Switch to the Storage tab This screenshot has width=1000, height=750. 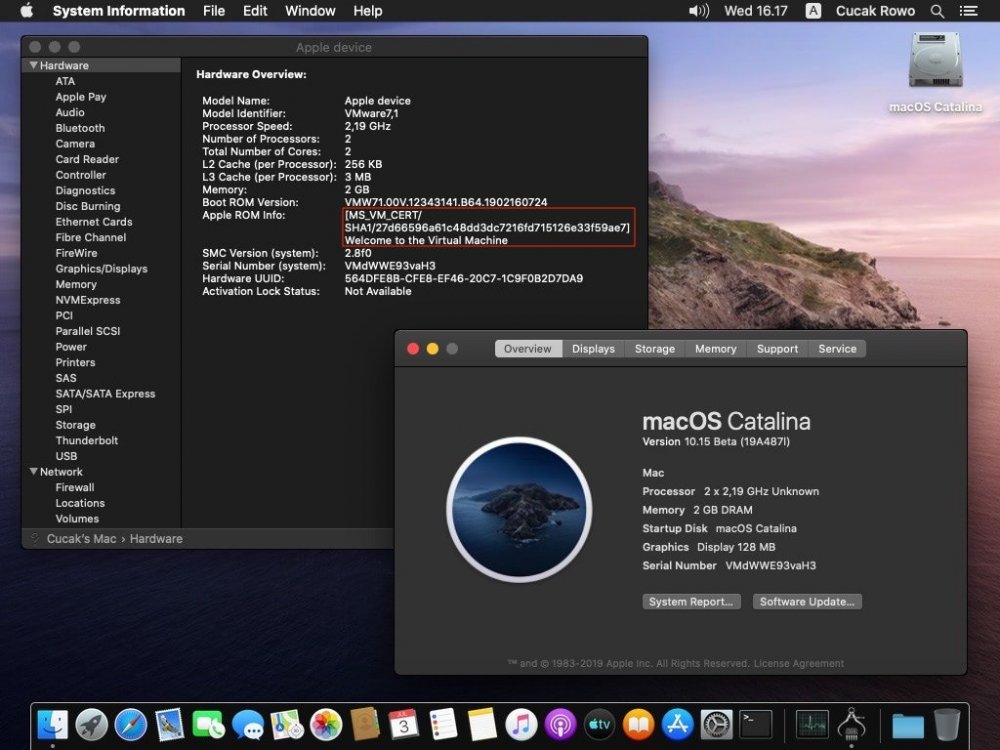tap(654, 349)
